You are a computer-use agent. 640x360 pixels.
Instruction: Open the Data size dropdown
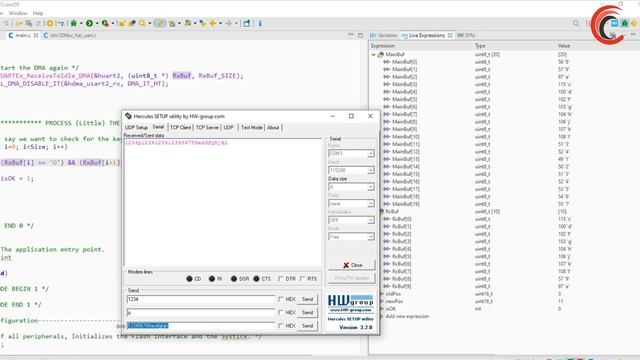click(x=371, y=187)
